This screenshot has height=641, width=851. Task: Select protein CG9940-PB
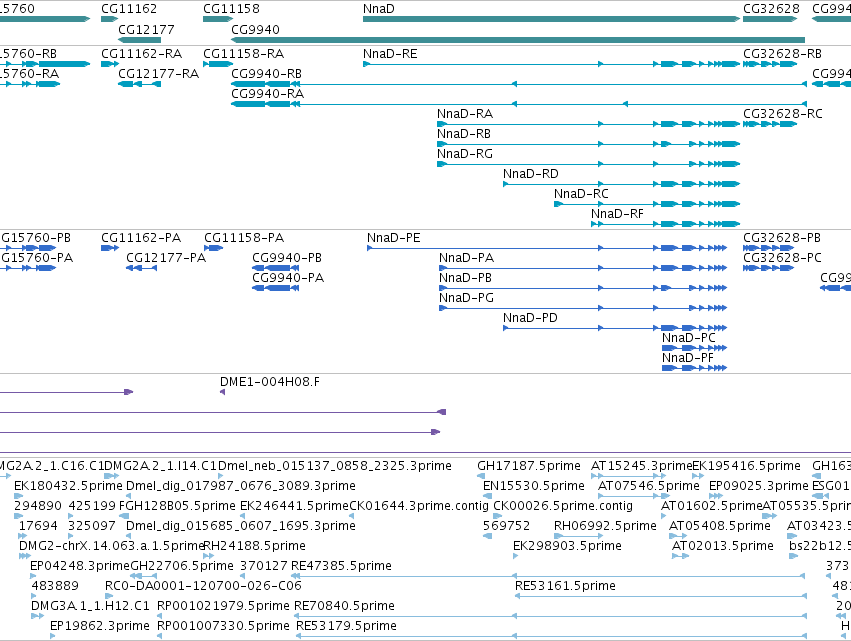(x=276, y=268)
